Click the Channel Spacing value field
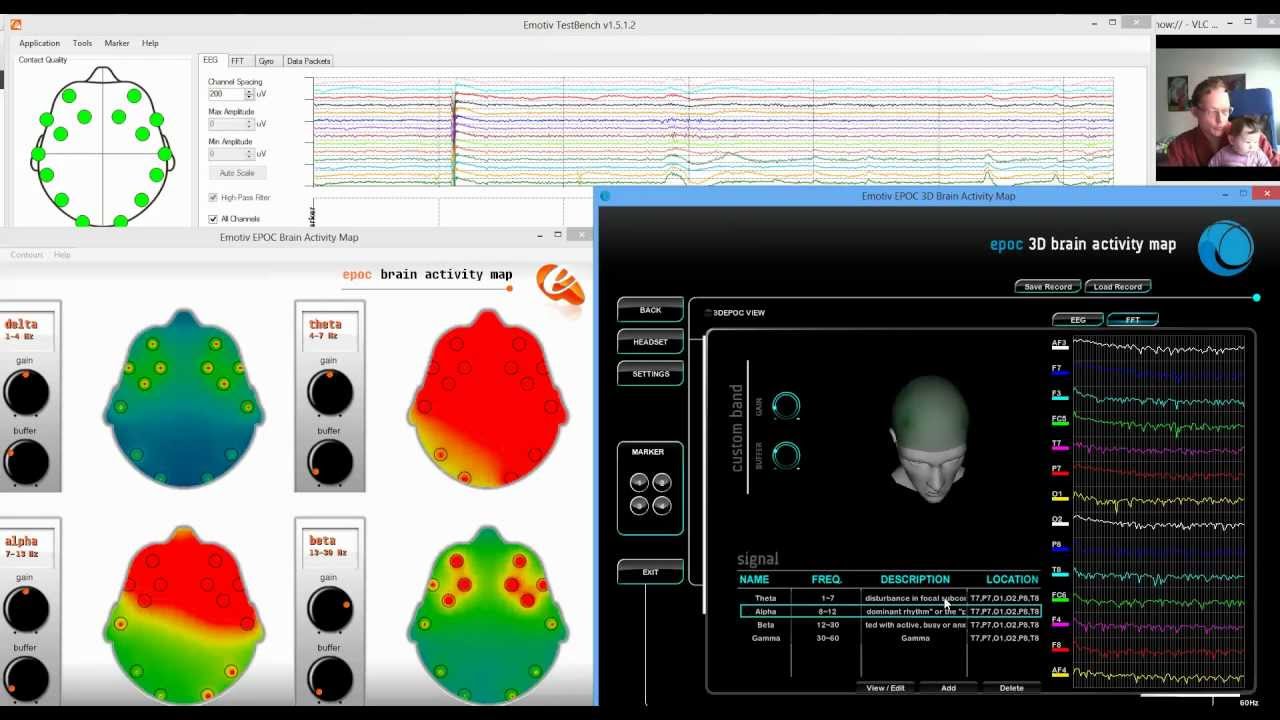This screenshot has height=720, width=1280. (226, 94)
